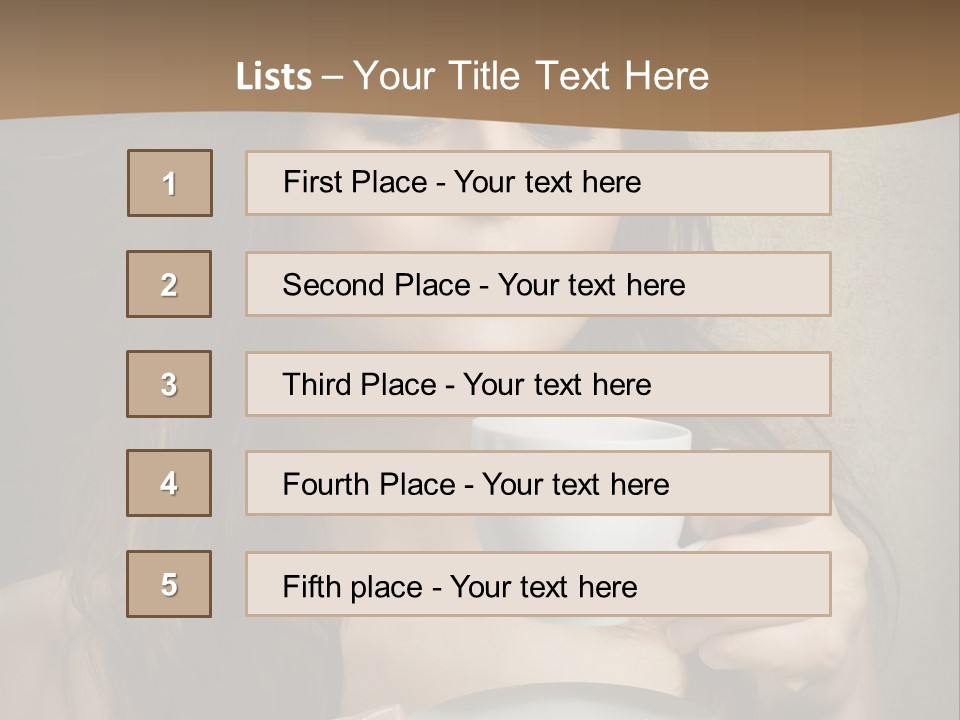This screenshot has height=720, width=960.
Task: Select the Third Place text bar
Action: click(538, 384)
